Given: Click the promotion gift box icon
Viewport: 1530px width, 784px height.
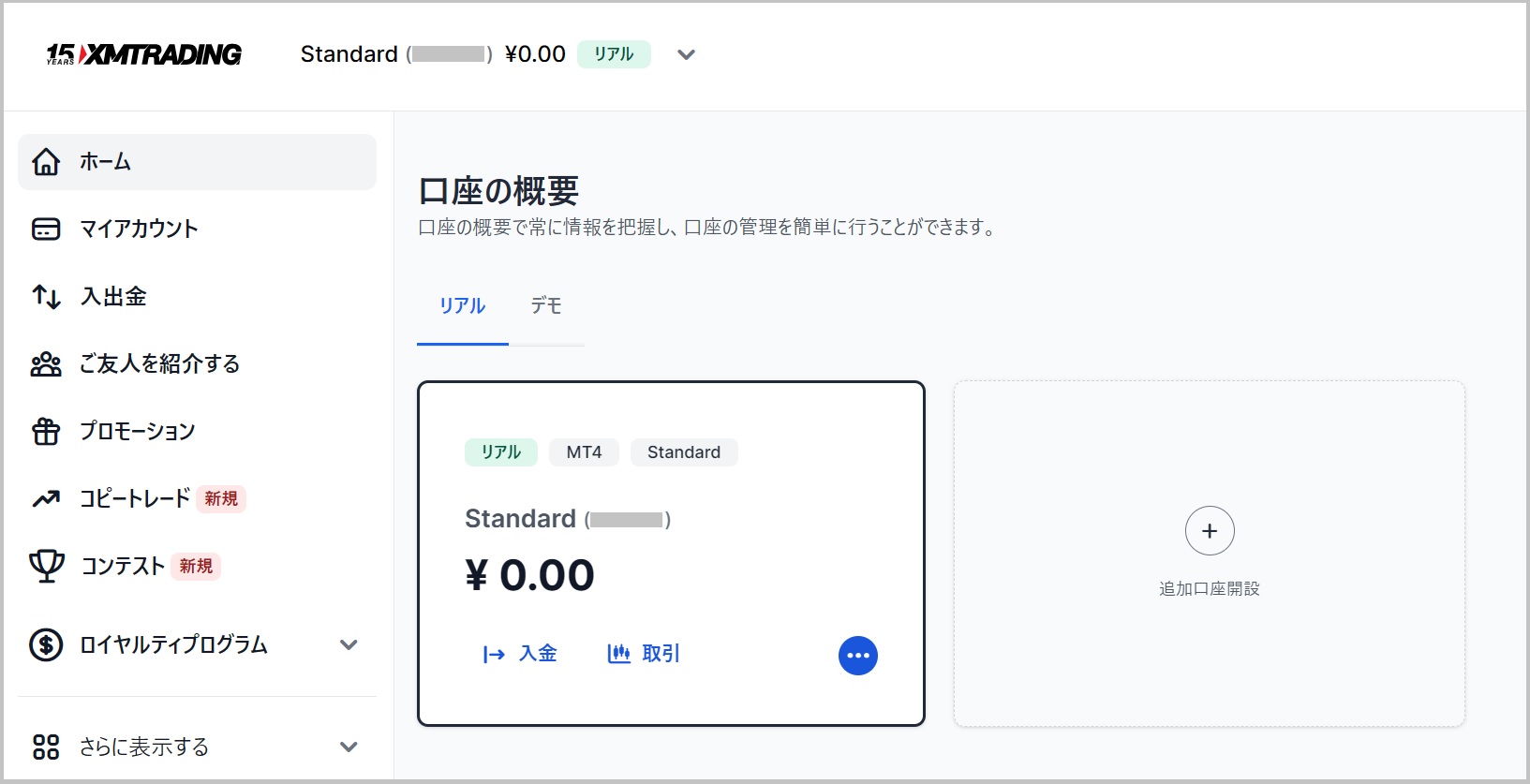Looking at the screenshot, I should point(46,432).
